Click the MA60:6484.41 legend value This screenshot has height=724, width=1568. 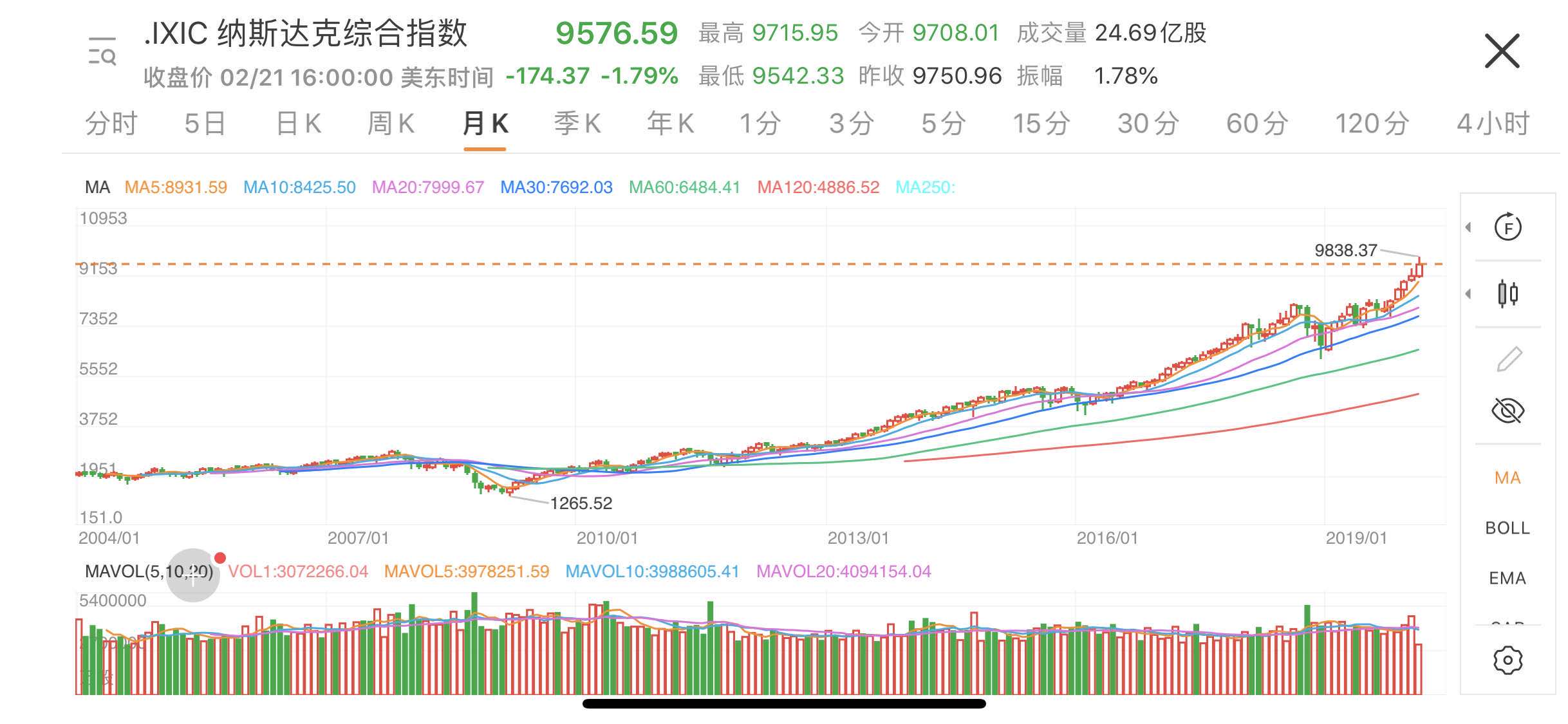click(684, 187)
